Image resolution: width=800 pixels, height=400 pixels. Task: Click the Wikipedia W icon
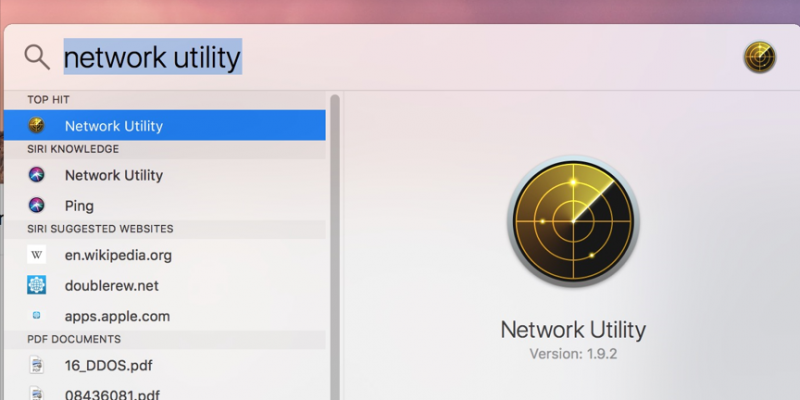(36, 255)
